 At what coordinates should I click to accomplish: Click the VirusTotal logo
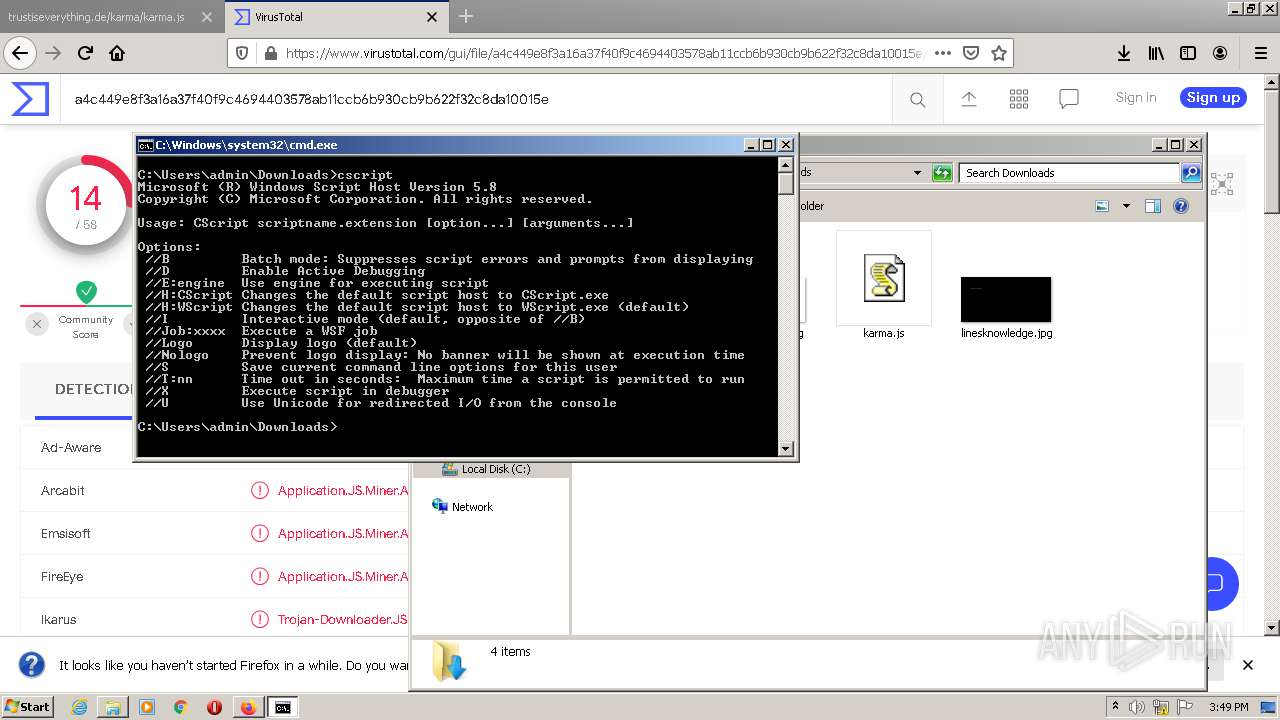click(x=30, y=98)
